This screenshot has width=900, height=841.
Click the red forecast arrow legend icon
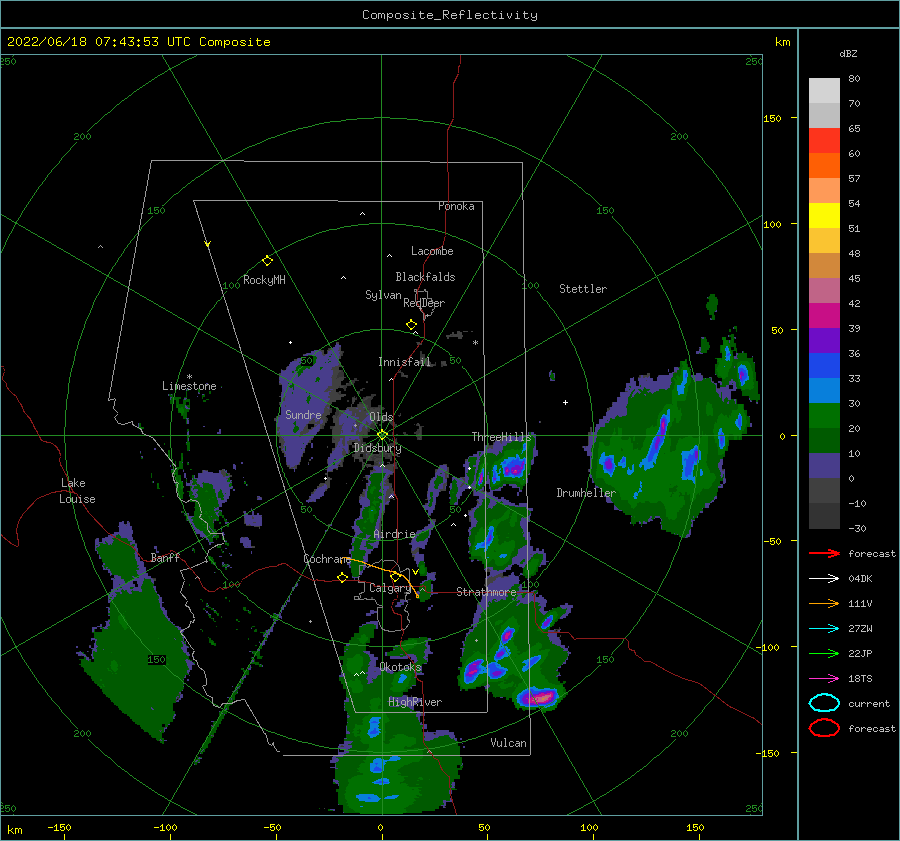pyautogui.click(x=824, y=553)
